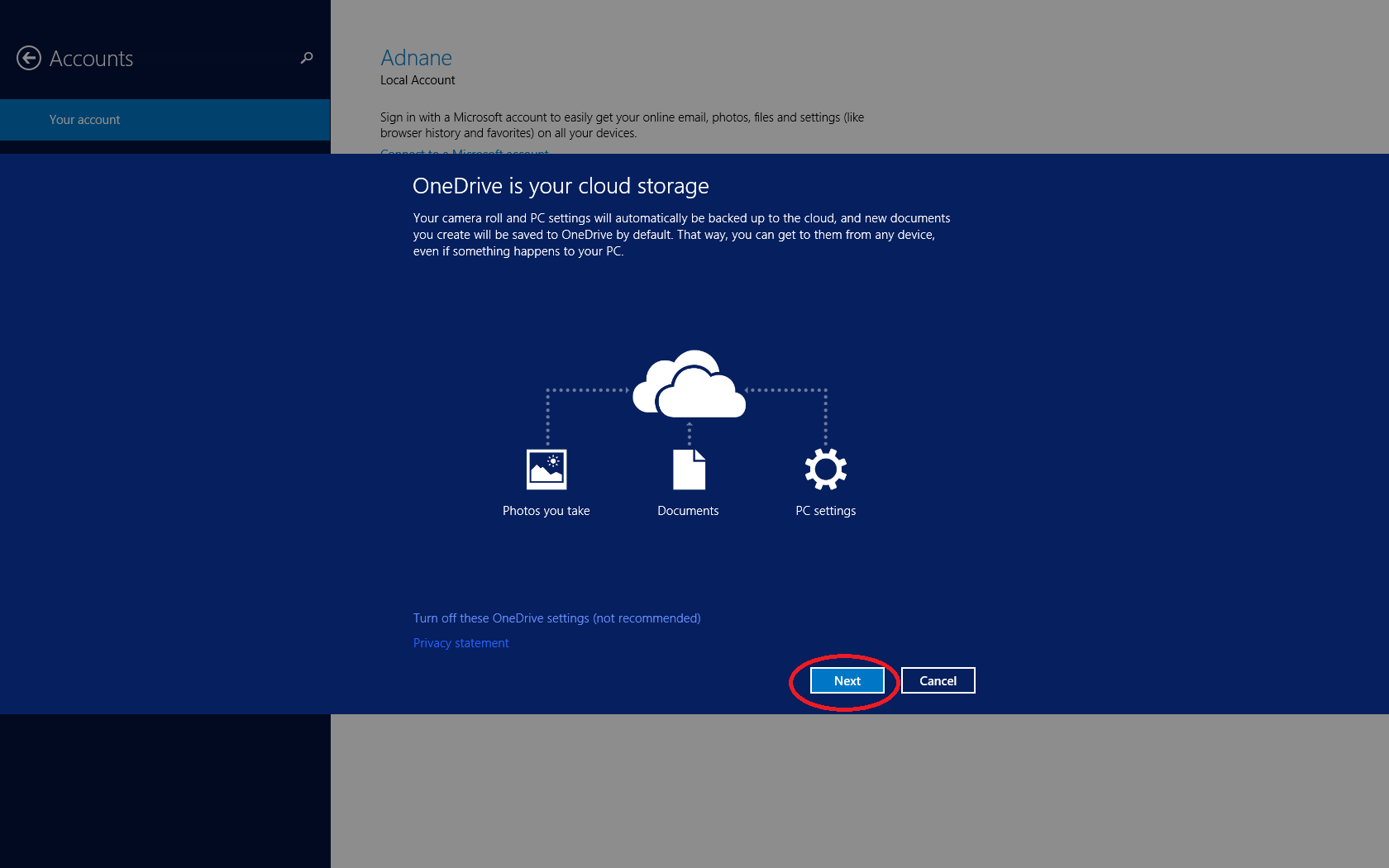Open the Privacy statement link
This screenshot has width=1389, height=868.
tap(461, 643)
